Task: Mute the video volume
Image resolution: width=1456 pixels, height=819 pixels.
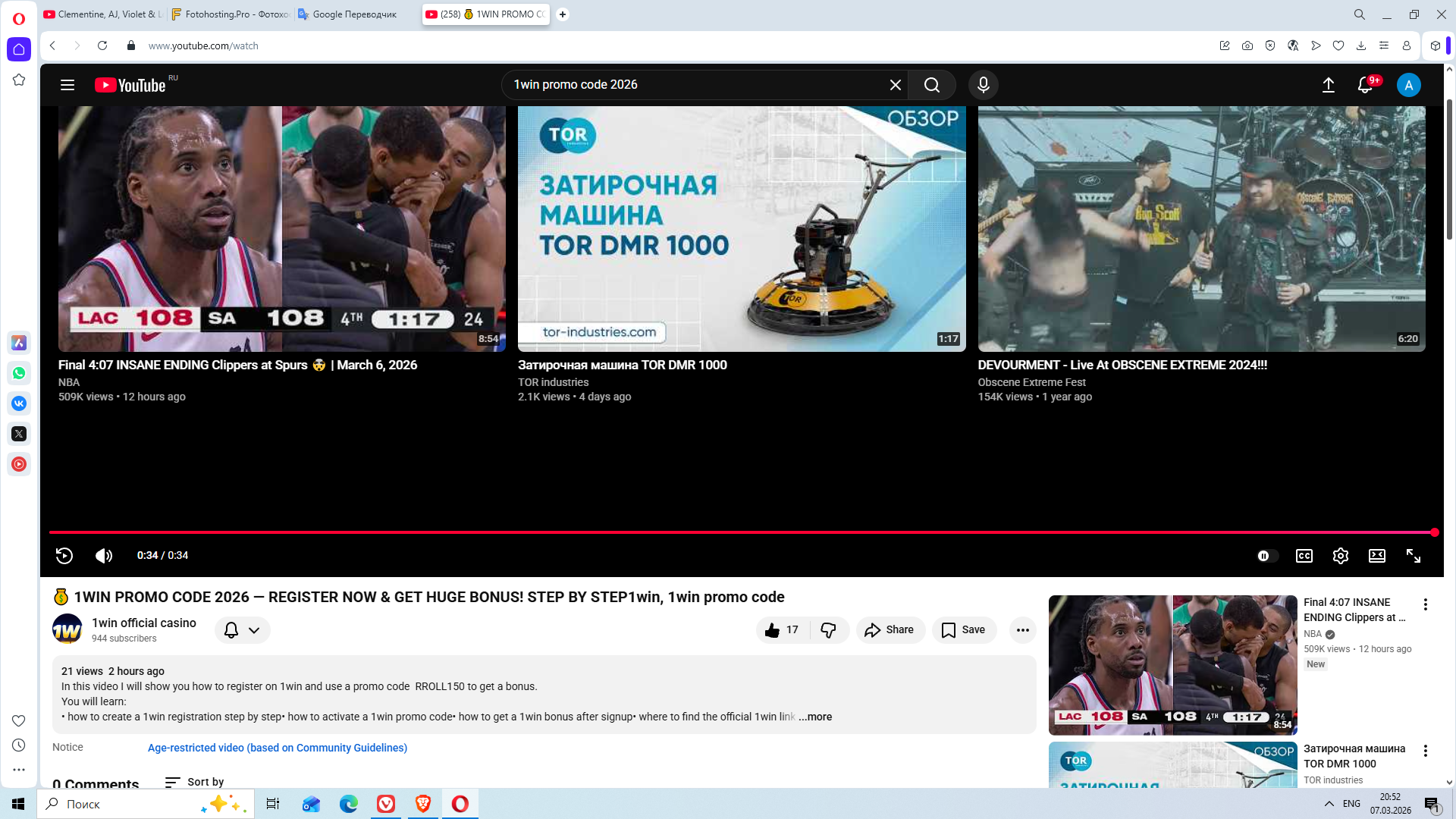Action: point(104,556)
